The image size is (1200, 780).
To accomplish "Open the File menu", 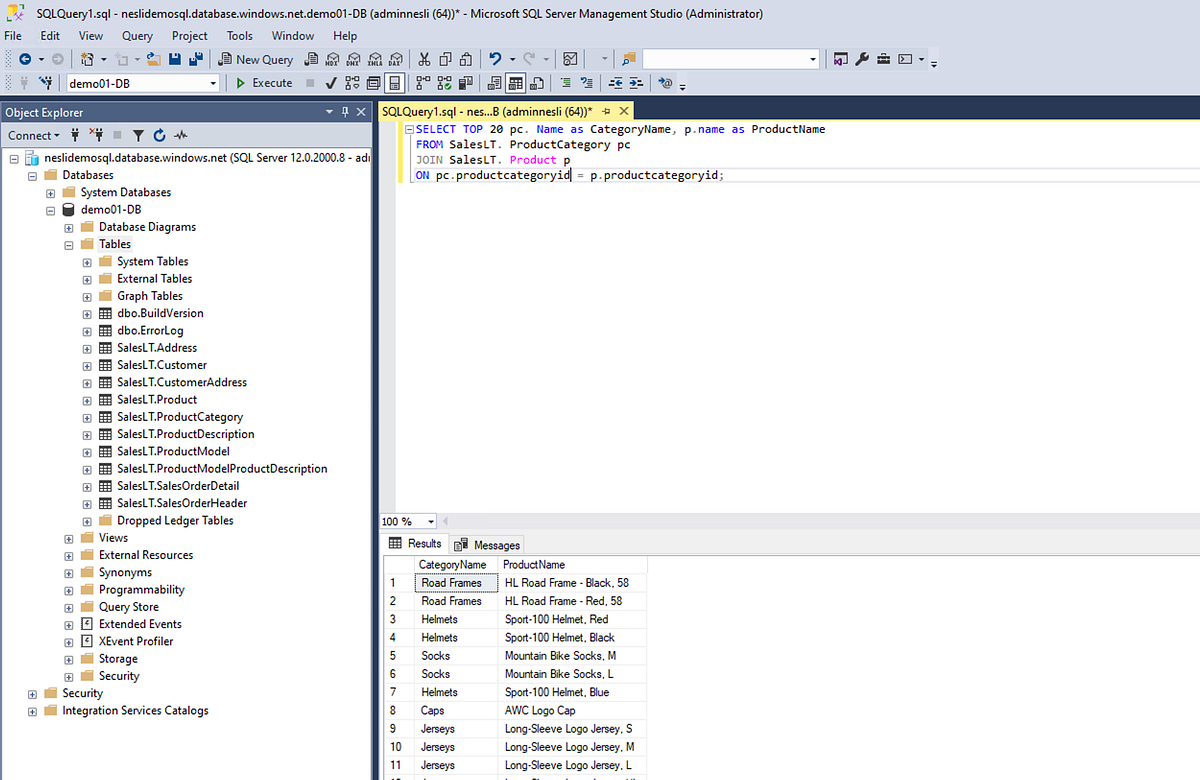I will (x=13, y=35).
